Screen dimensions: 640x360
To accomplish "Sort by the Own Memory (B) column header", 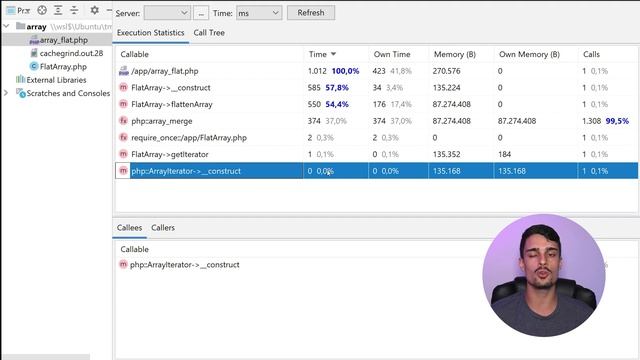I will [529, 54].
